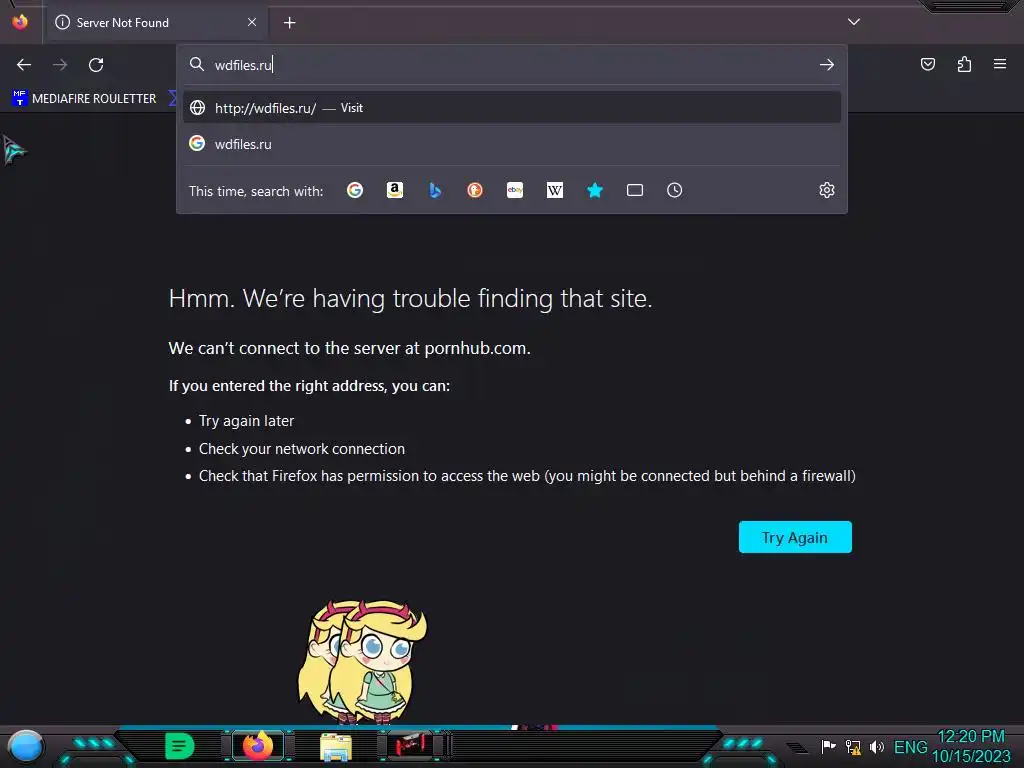The width and height of the screenshot is (1024, 768).
Task: Open network status tray icon
Action: (x=853, y=746)
